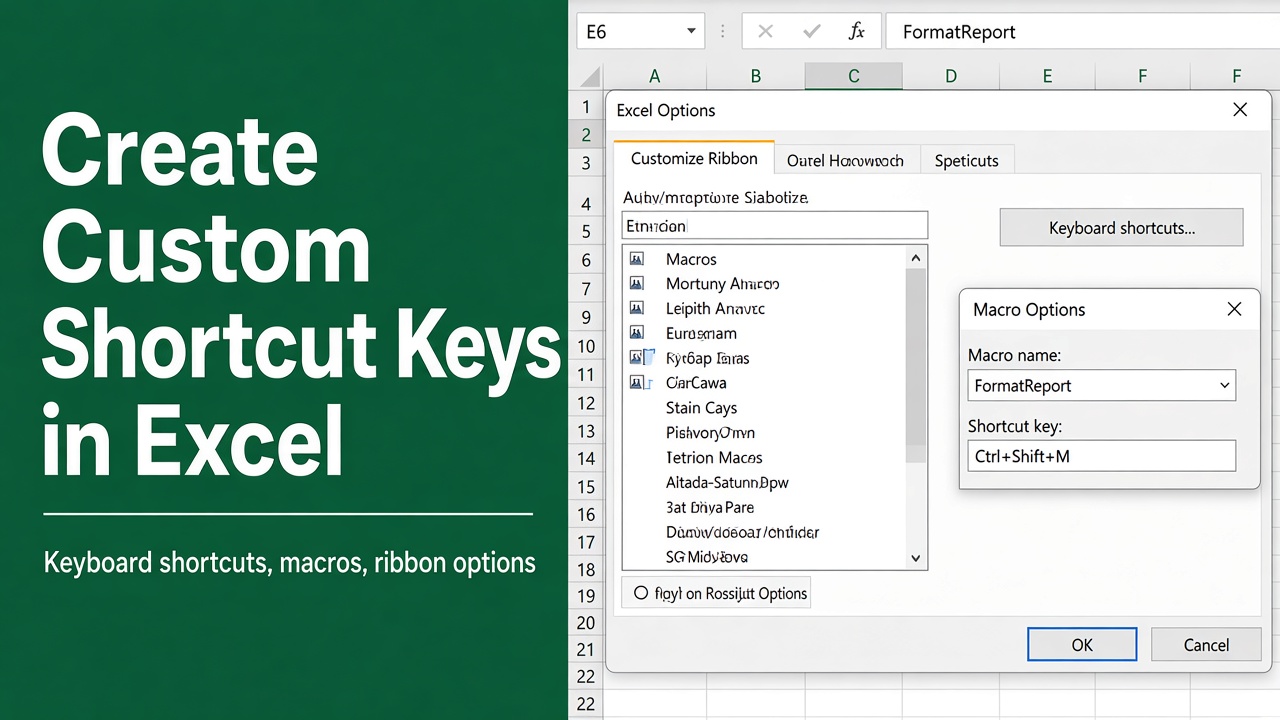This screenshot has height=720, width=1280.
Task: Select column B header
Action: (x=756, y=76)
